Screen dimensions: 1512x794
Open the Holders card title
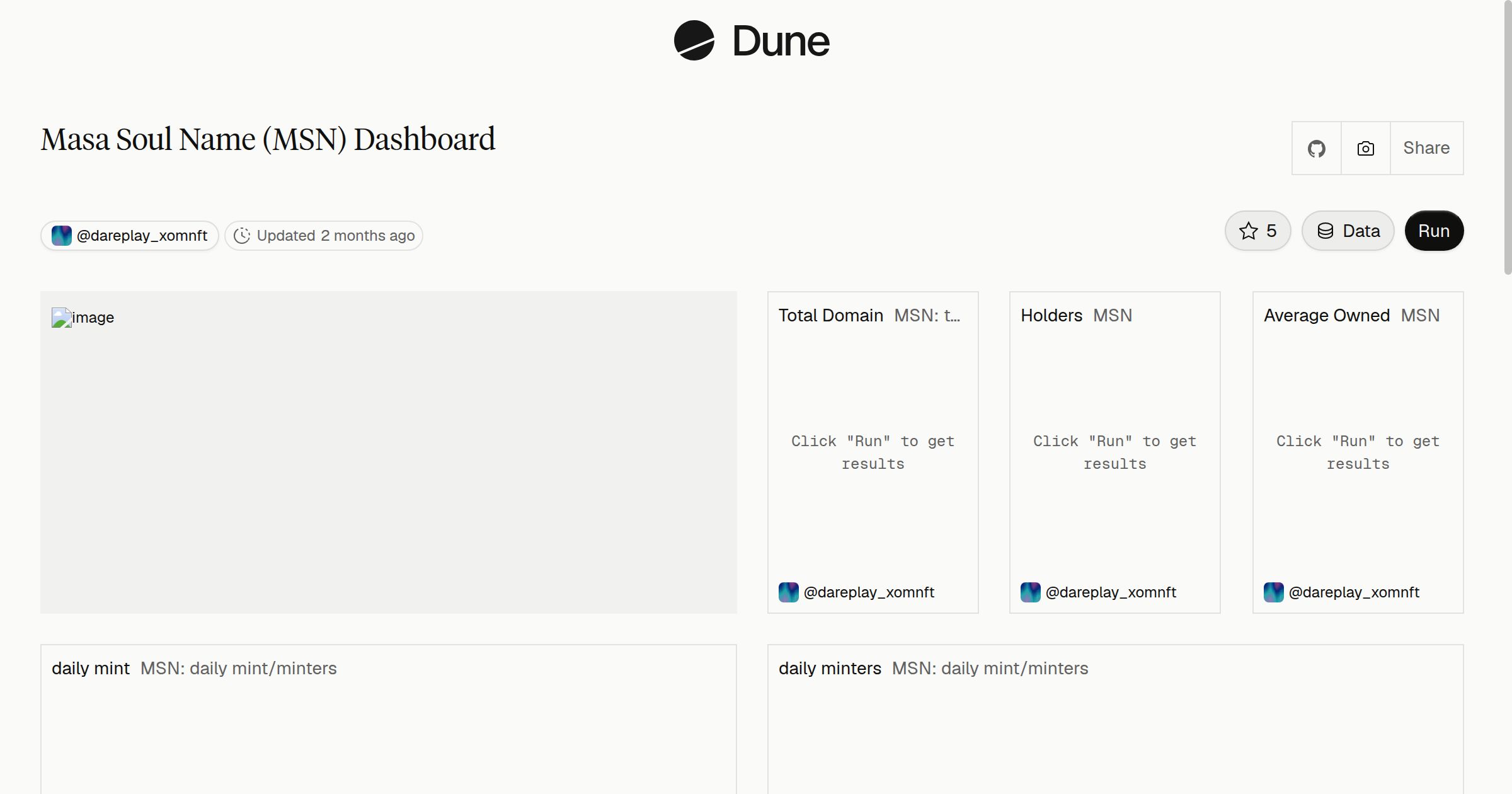coord(1051,315)
